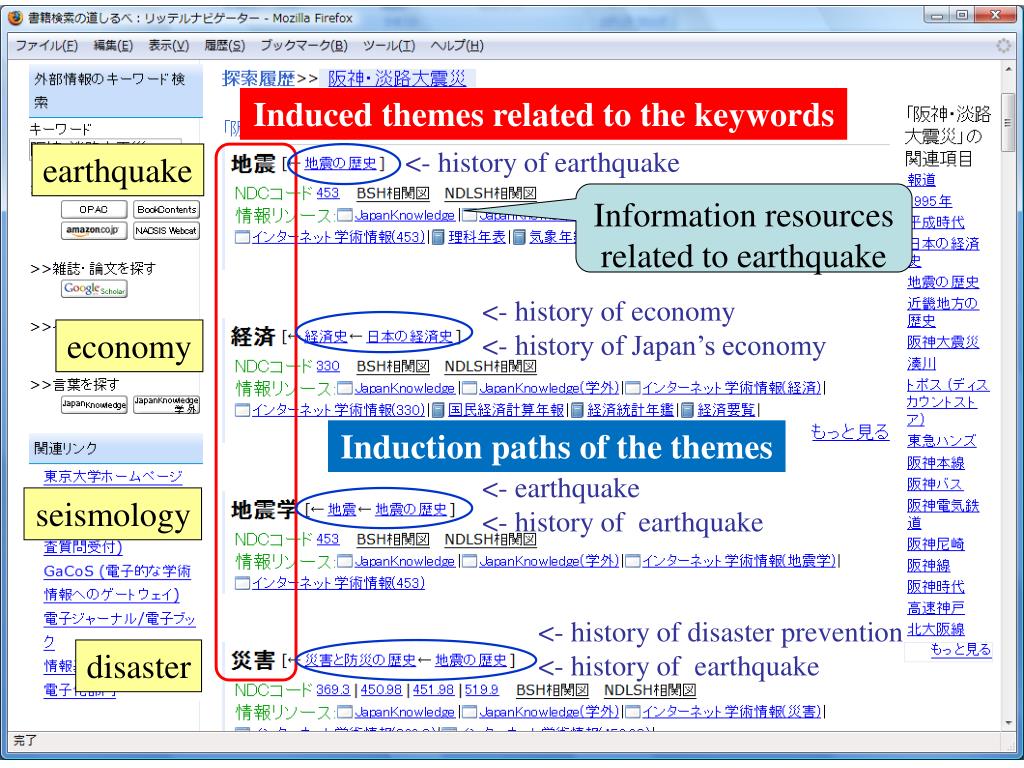The width and height of the screenshot is (1024, 768).
Task: Open インターネット学術情報(330) link
Action: click(338, 410)
